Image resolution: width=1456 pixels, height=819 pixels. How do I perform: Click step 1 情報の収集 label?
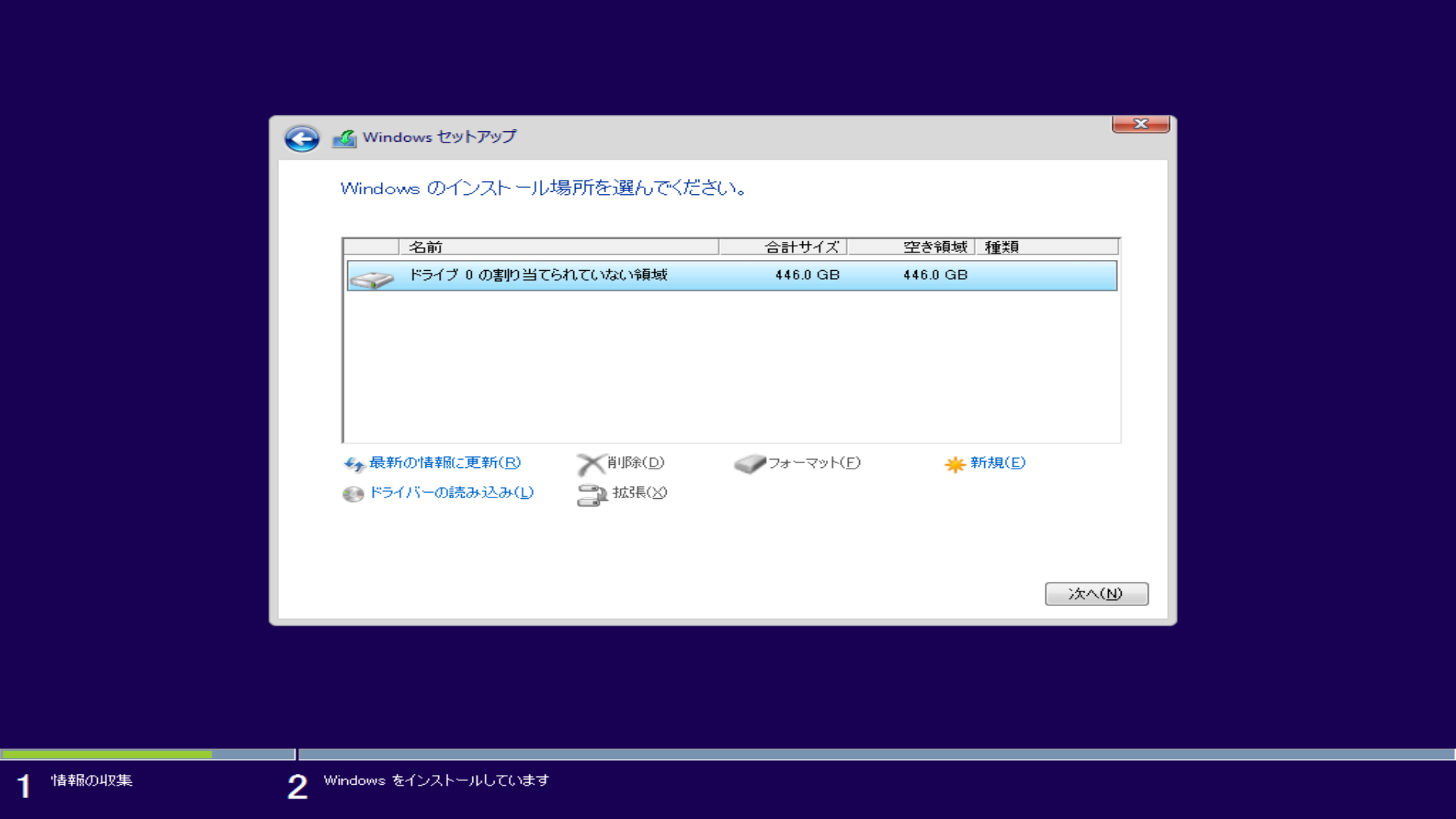91,782
